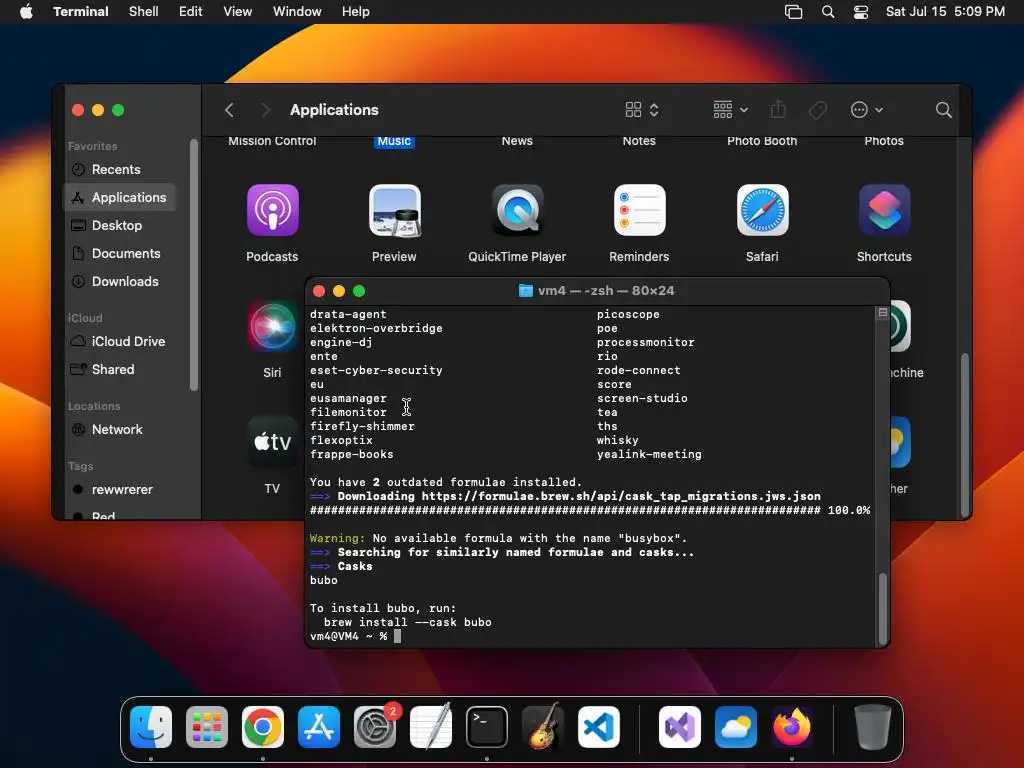Viewport: 1024px width, 768px height.
Task: Click the Terminal command prompt
Action: (x=355, y=636)
